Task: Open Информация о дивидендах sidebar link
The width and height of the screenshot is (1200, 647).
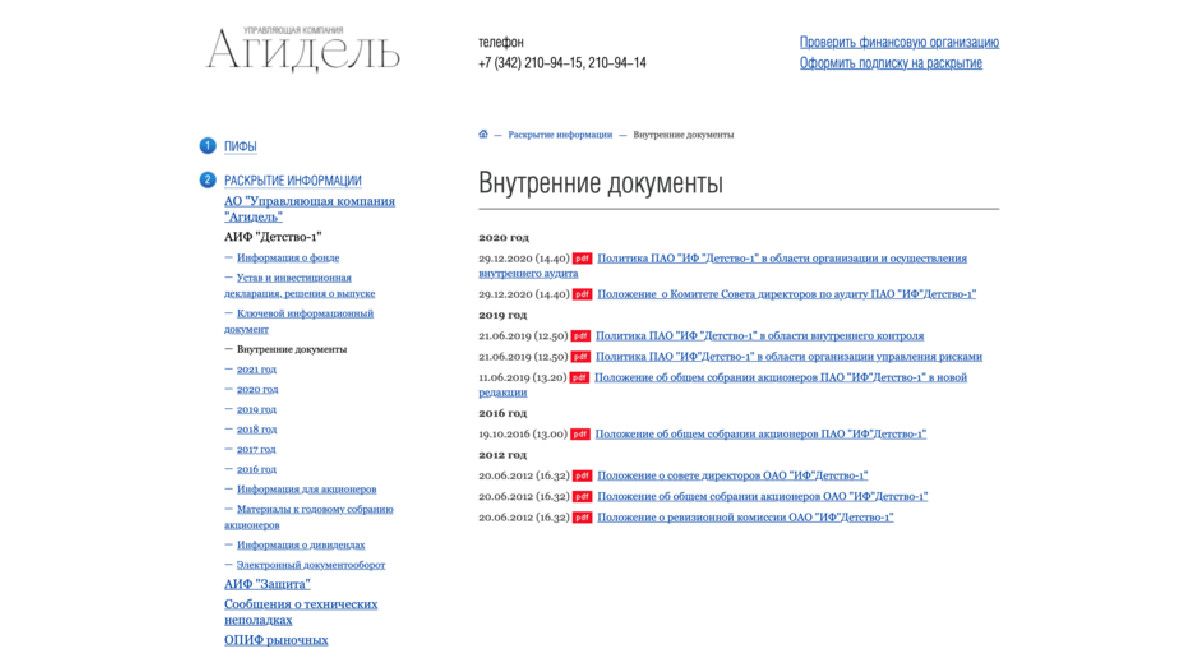Action: click(x=301, y=546)
